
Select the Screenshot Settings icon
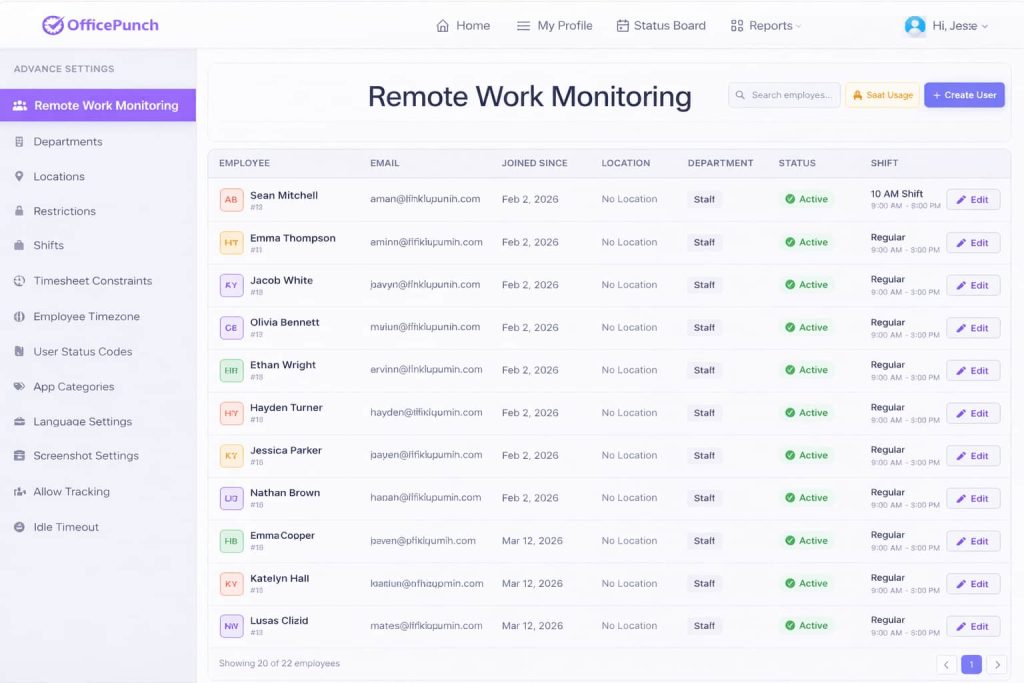[19, 456]
